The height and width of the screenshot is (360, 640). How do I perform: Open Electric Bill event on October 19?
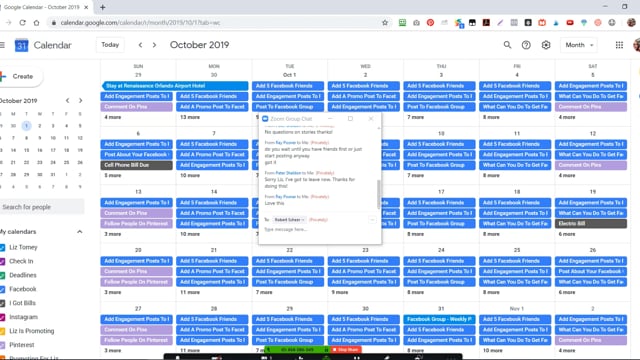tap(591, 223)
